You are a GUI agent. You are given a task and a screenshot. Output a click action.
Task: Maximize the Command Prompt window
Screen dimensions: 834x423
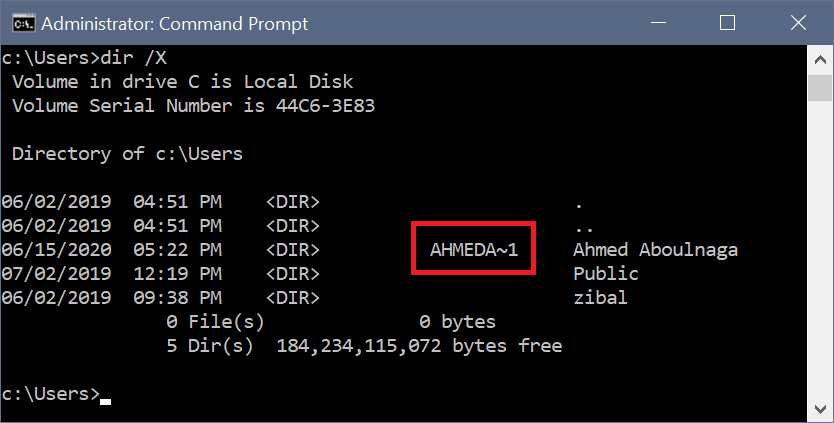727,22
